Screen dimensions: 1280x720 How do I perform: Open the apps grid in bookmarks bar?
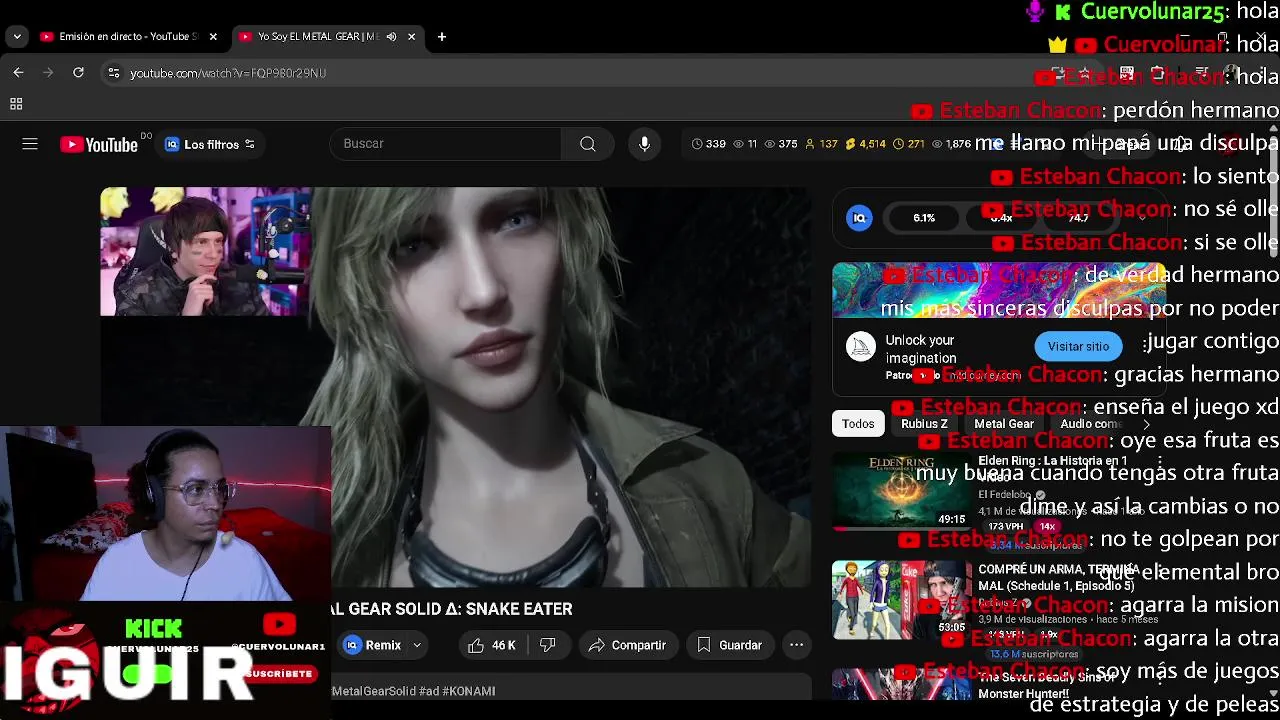[16, 104]
